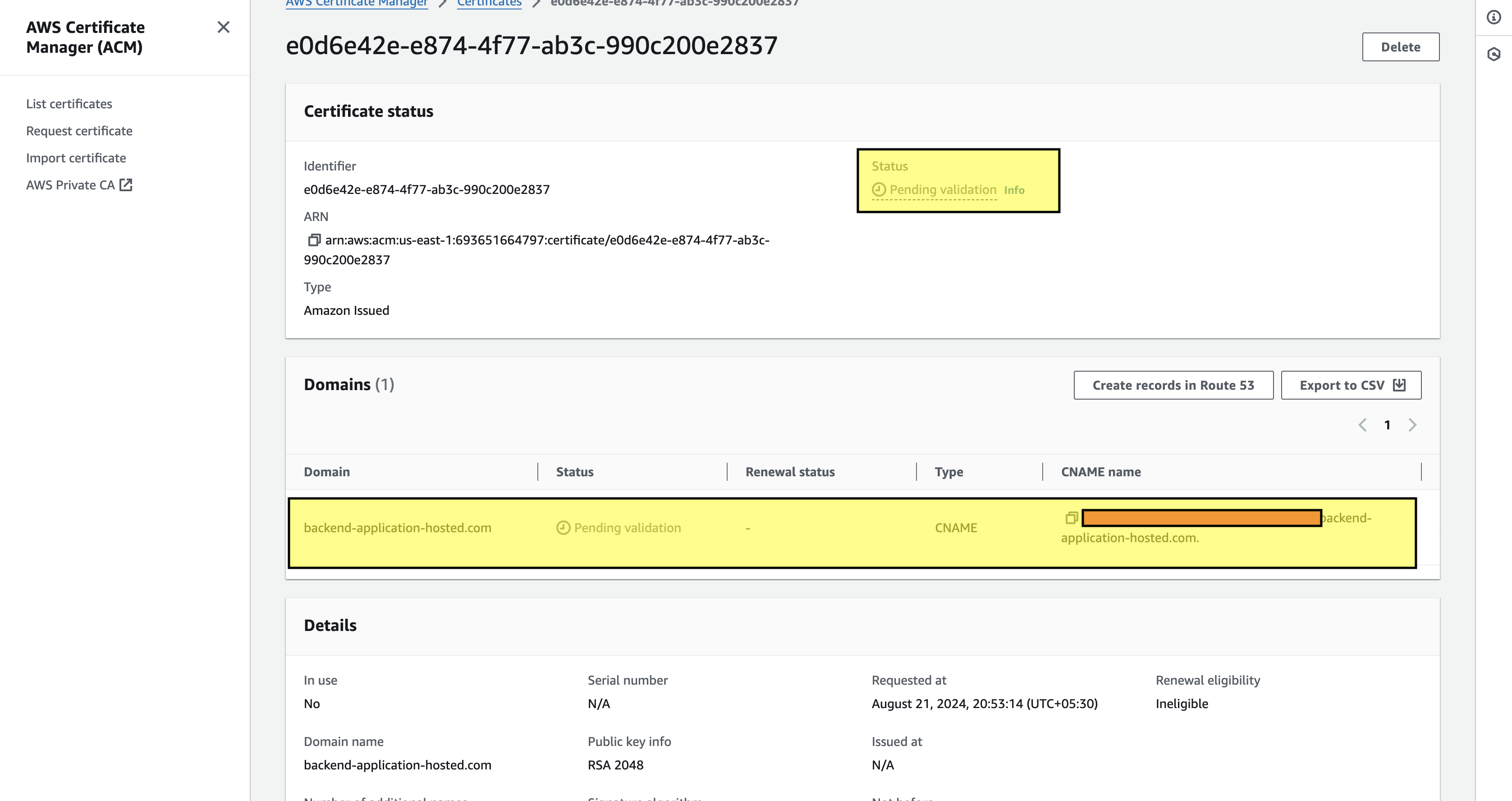Click the certificate ID page heading
Image resolution: width=1512 pixels, height=801 pixels.
pyautogui.click(x=531, y=45)
